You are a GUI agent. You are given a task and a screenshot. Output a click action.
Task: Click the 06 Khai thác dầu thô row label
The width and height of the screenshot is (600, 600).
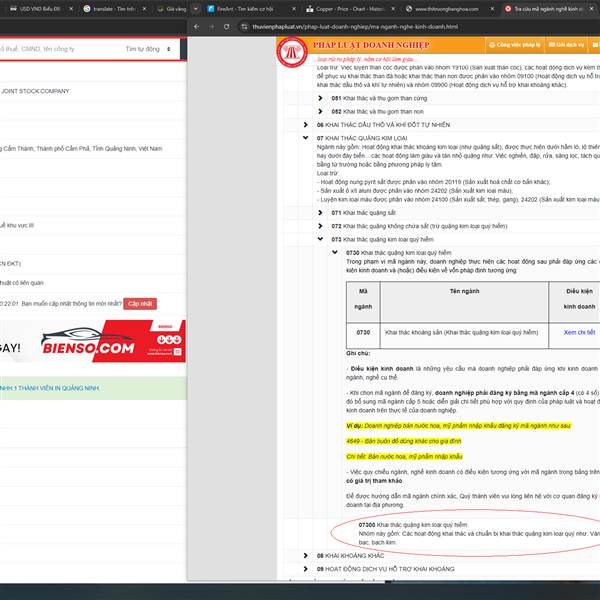tap(383, 125)
